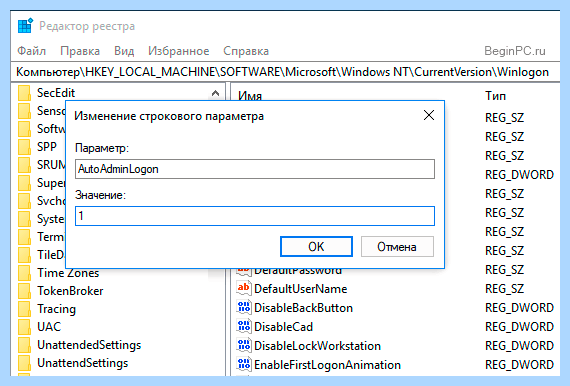
Task: Select the Tracing folder icon
Action: (24, 309)
